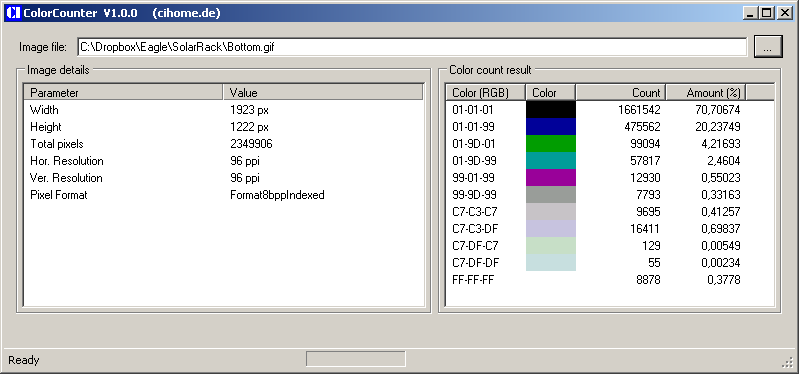
Task: Select the 'Hor. Resolution' row
Action: click(223, 161)
